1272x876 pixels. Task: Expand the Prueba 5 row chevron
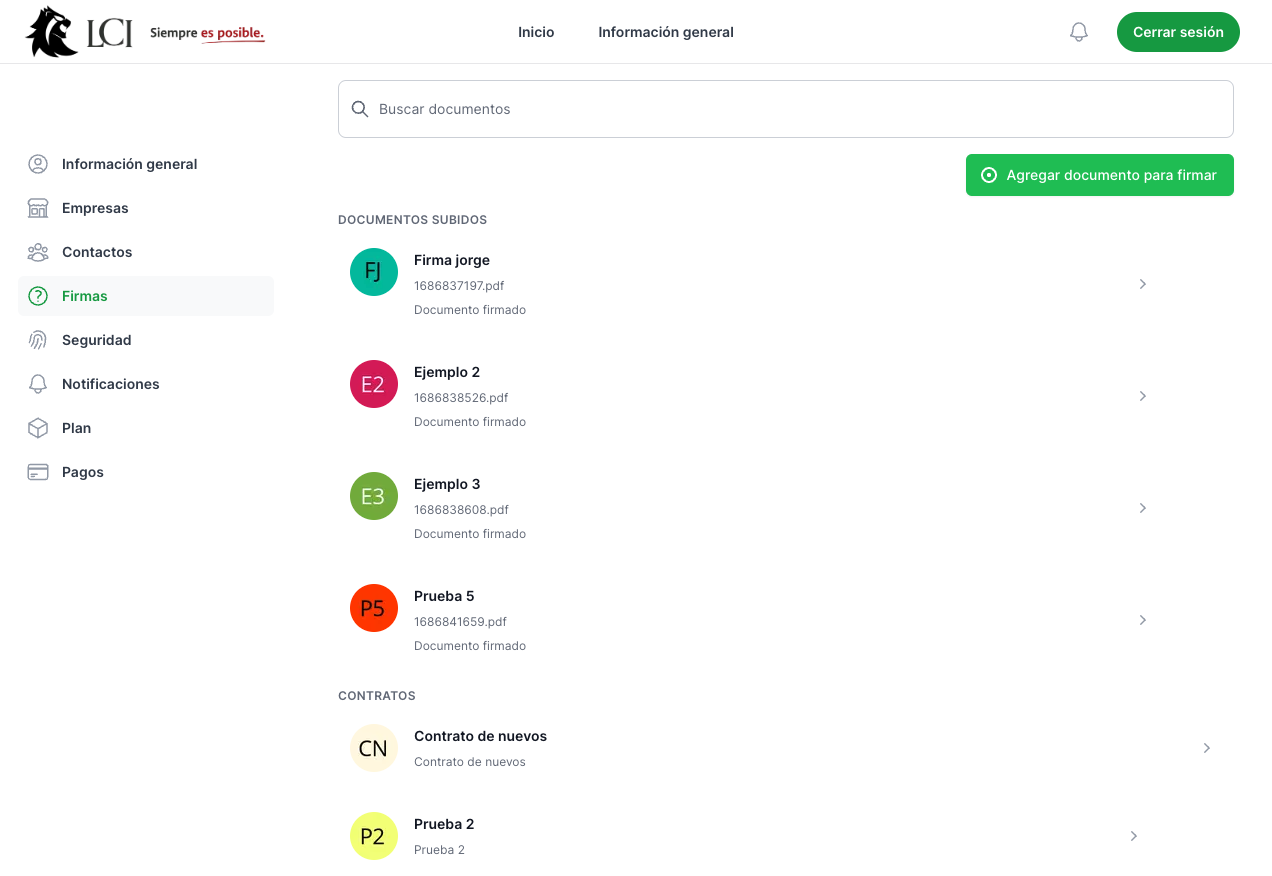coord(1142,620)
